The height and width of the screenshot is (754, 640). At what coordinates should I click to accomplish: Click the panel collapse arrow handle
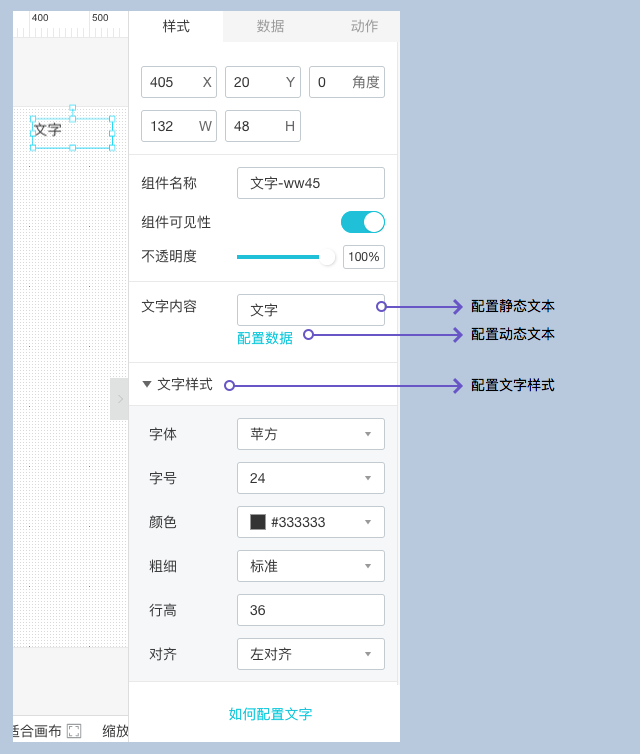[x=120, y=399]
